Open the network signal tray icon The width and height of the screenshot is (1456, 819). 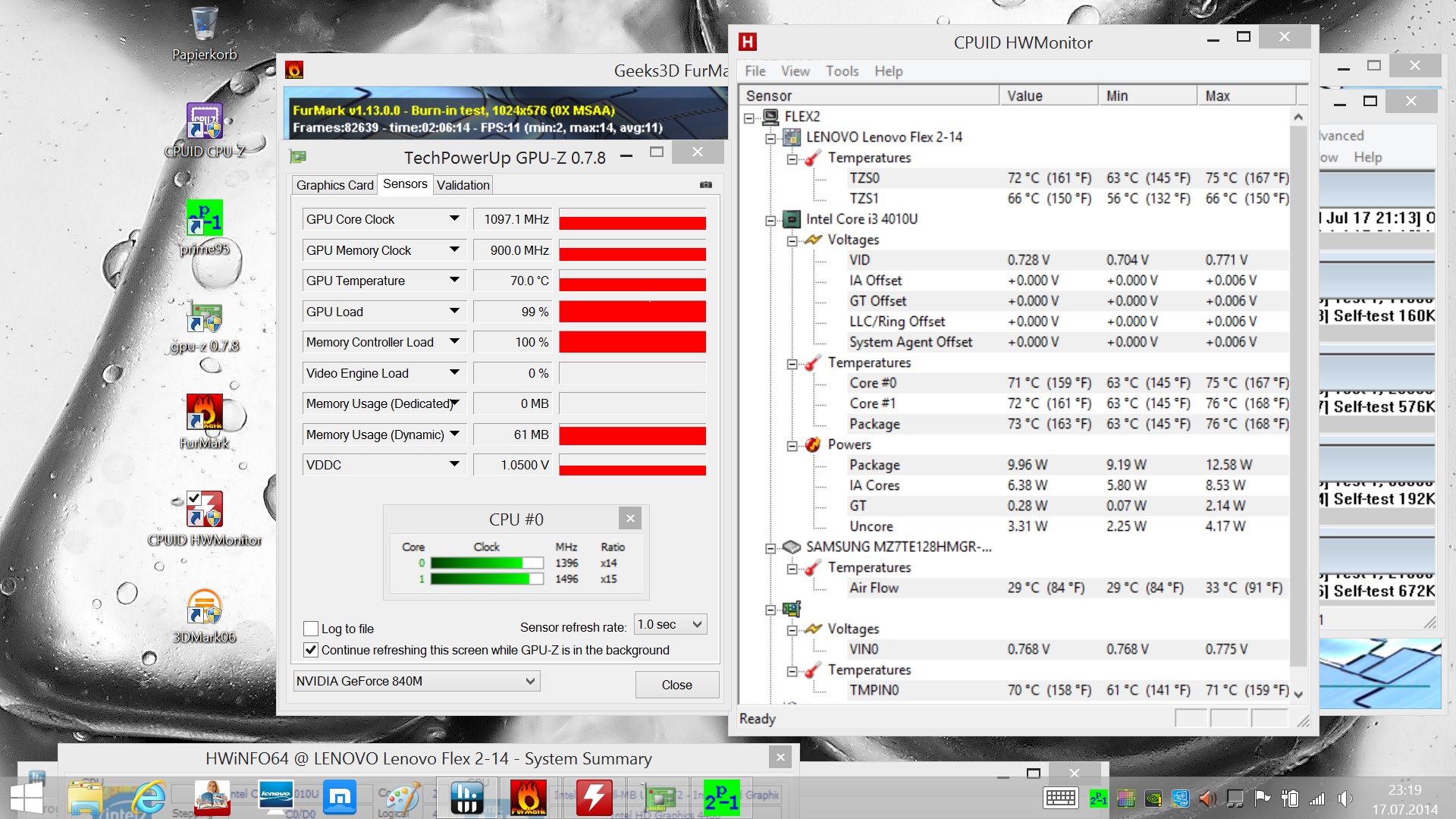click(1317, 799)
